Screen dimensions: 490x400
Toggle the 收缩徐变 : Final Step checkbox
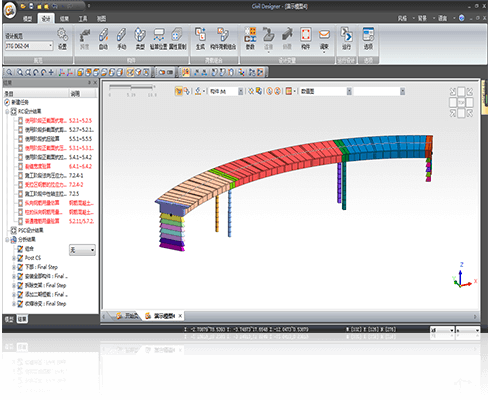click(x=20, y=304)
